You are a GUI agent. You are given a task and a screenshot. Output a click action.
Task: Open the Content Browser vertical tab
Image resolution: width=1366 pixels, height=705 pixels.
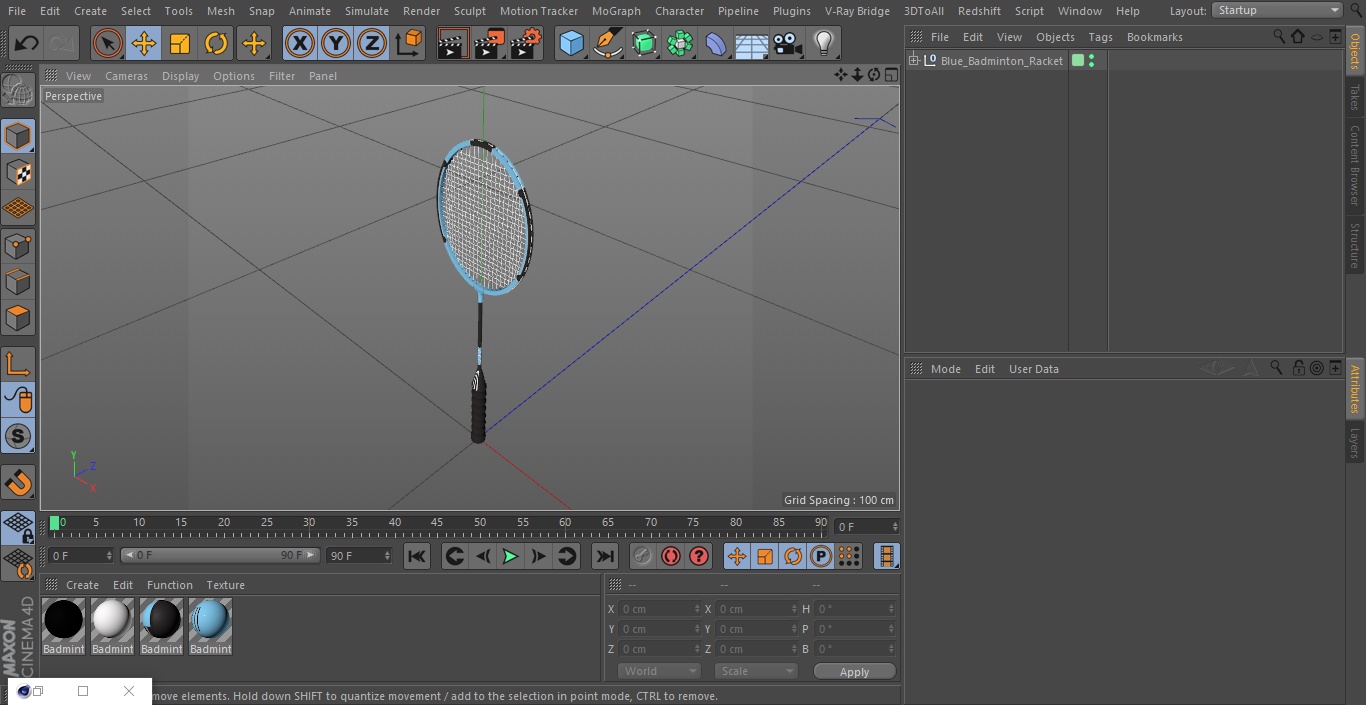point(1355,165)
